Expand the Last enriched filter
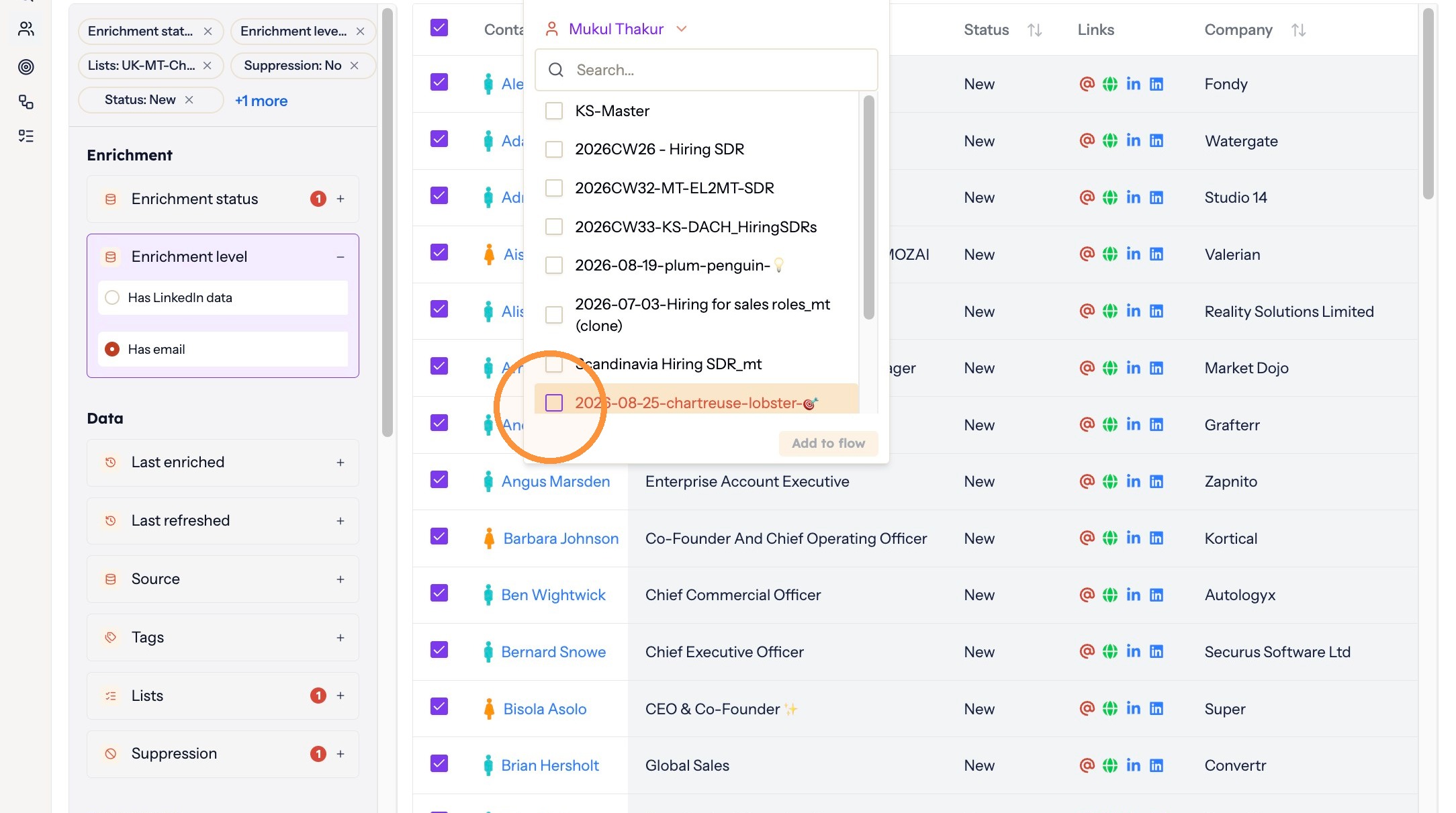 tap(340, 463)
